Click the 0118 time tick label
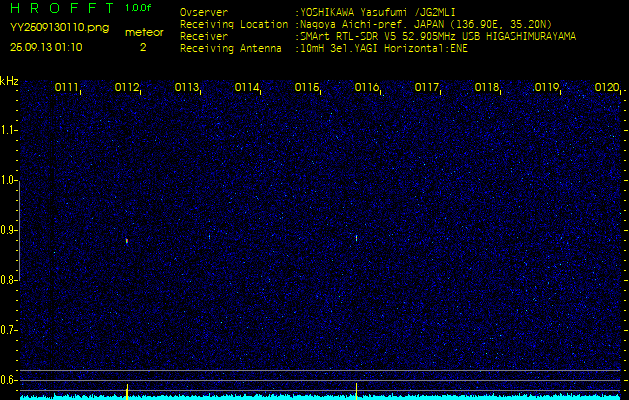The width and height of the screenshot is (629, 400). click(x=486, y=88)
